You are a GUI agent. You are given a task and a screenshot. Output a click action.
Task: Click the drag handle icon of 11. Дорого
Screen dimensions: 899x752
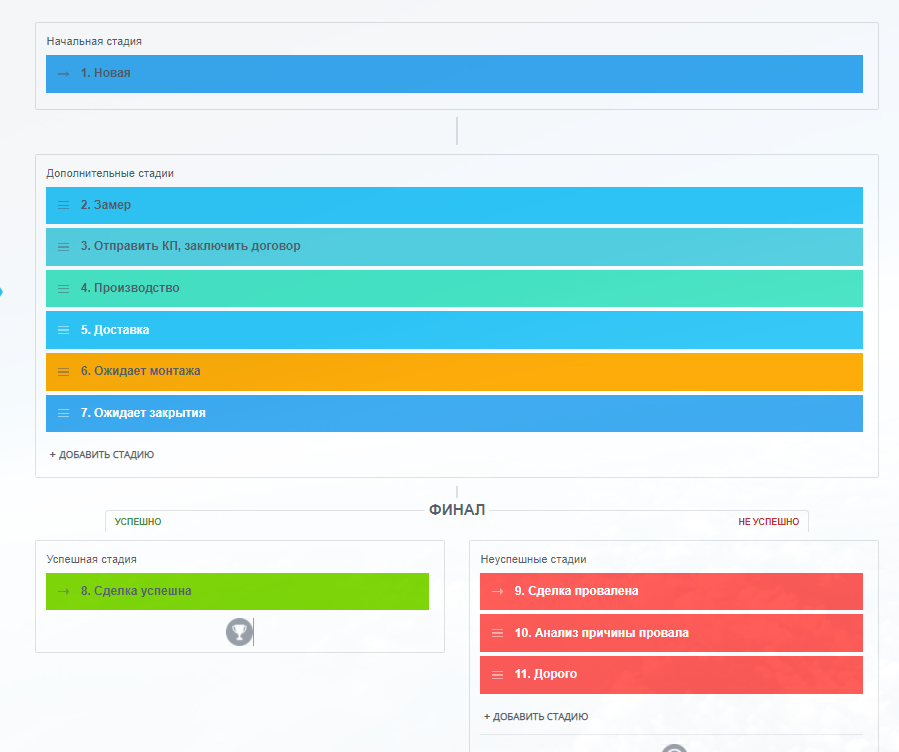click(x=498, y=675)
